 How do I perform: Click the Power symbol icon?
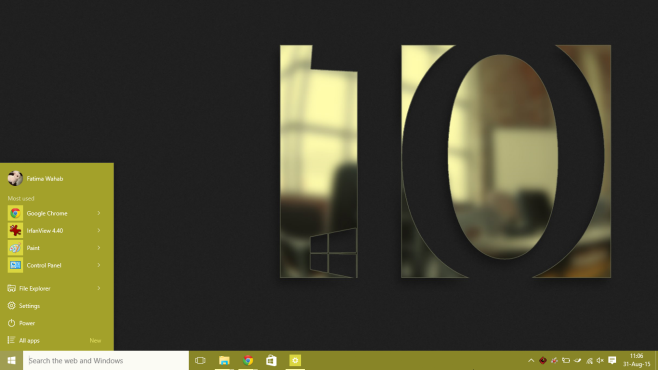click(x=11, y=323)
